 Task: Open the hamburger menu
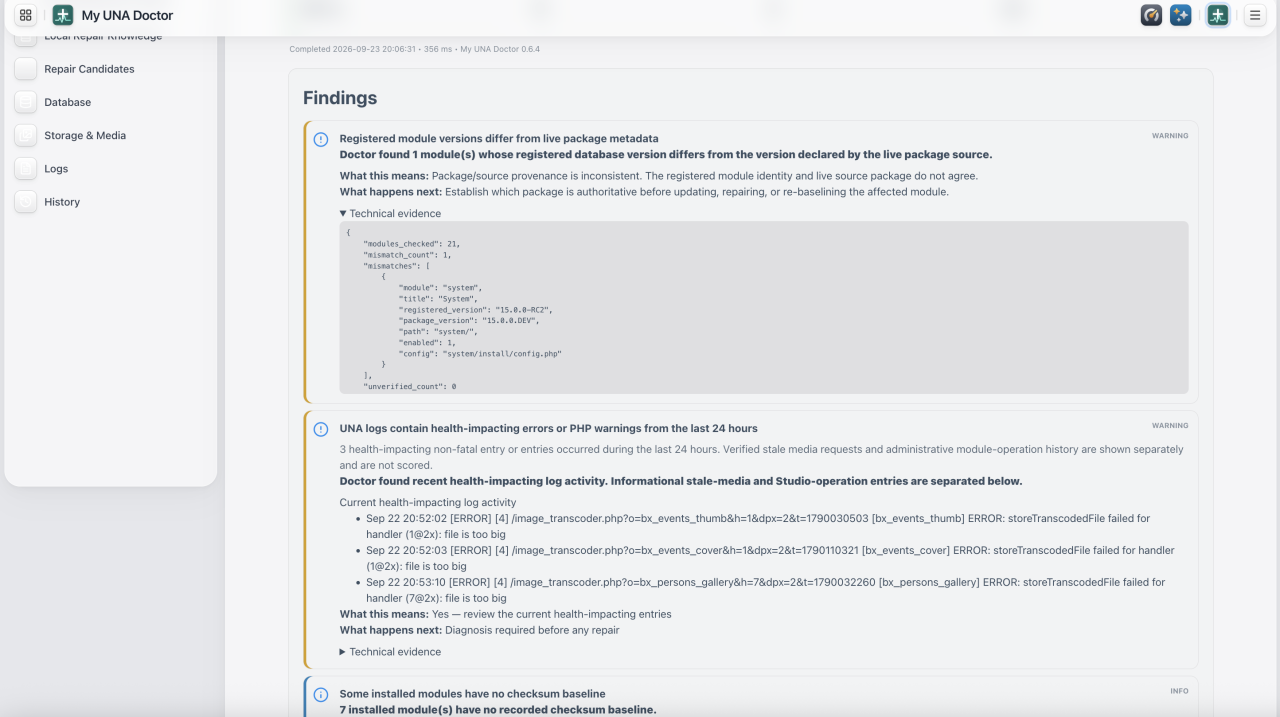coord(1254,15)
